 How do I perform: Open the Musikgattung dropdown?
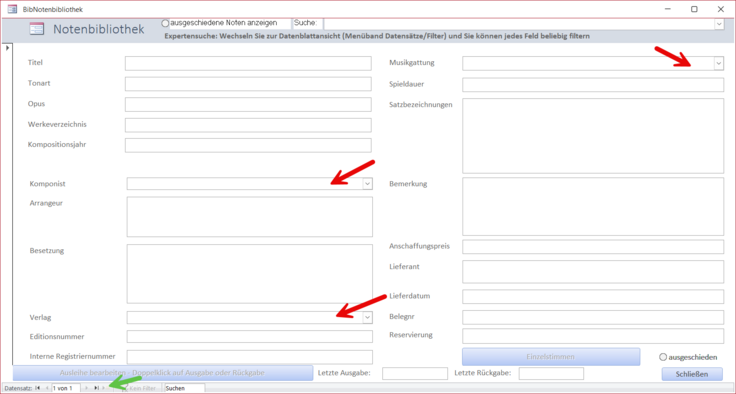(719, 63)
